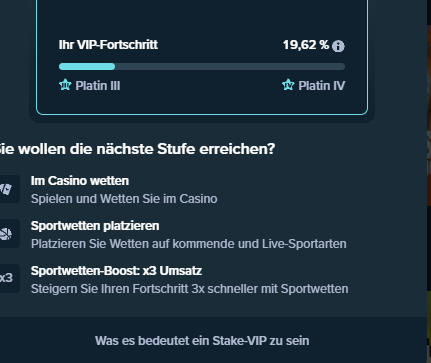Viewport: 431px width, 363px height.
Task: Click the sports basketball icon
Action: [6, 234]
